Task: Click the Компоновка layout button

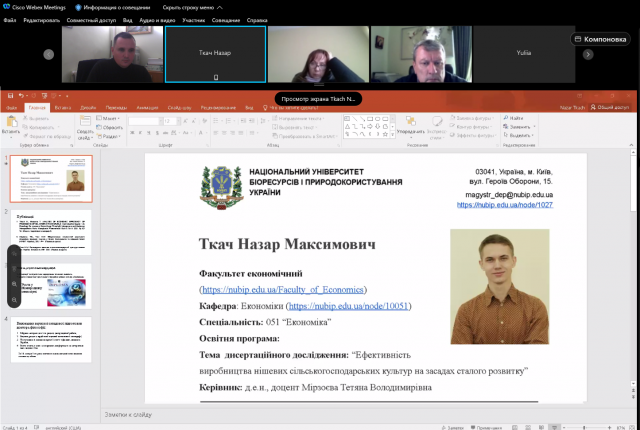Action: [600, 39]
